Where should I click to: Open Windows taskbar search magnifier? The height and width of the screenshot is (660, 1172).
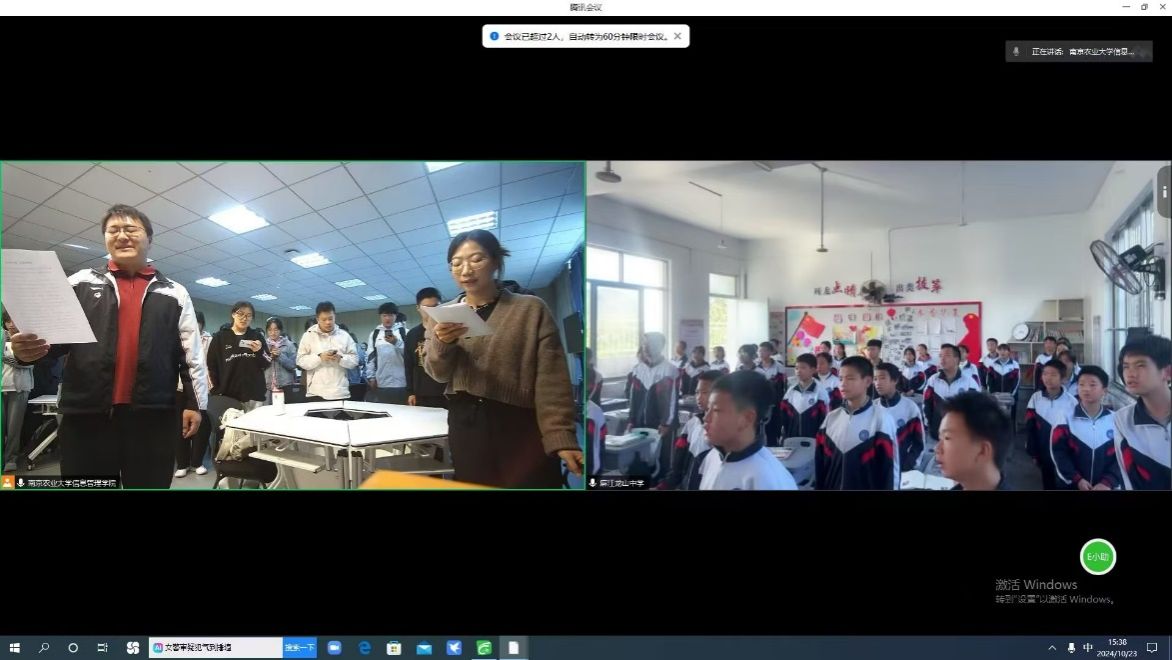44,648
